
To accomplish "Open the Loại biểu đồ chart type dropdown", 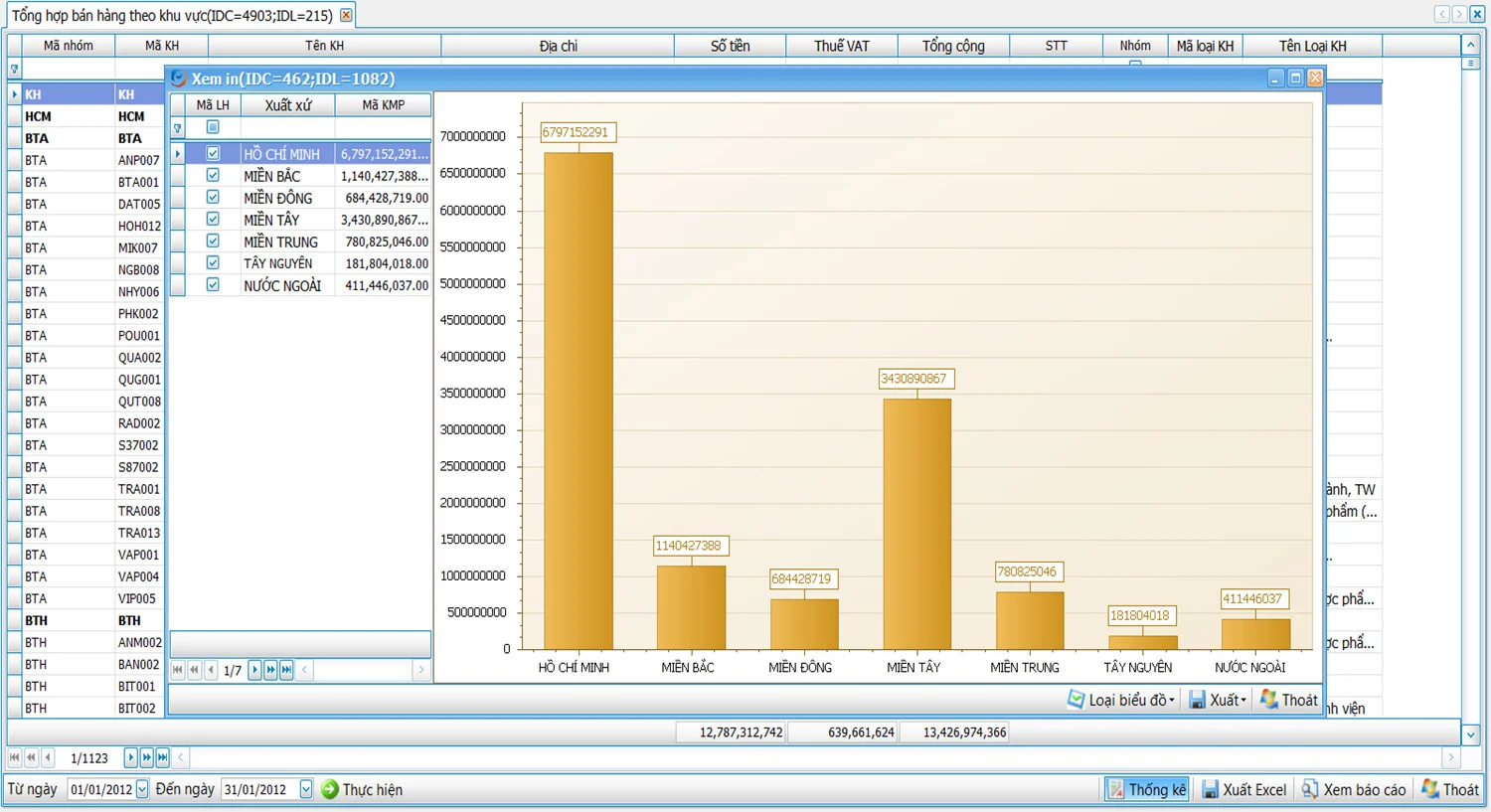I will pos(1121,700).
